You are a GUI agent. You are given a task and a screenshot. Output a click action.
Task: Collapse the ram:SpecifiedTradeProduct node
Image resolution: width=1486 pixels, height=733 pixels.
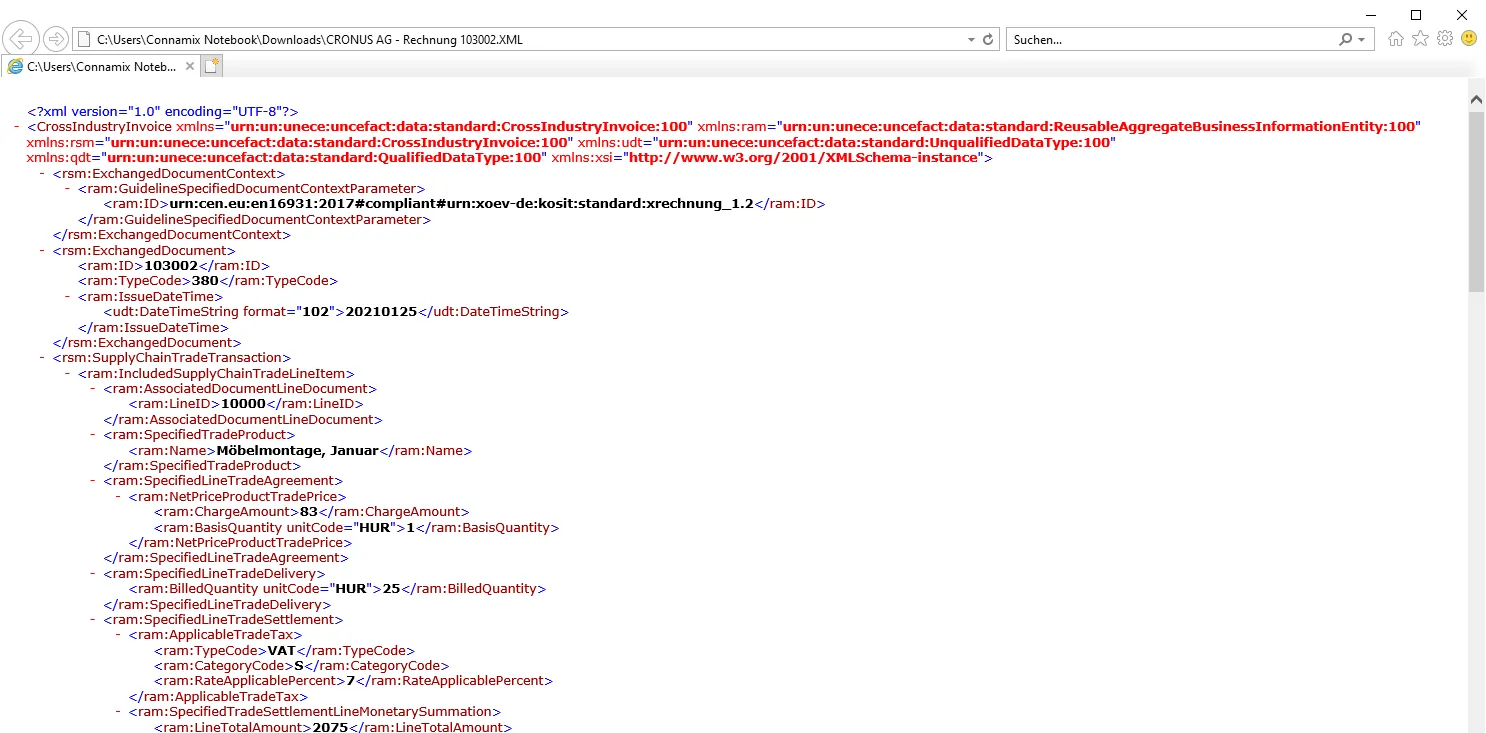pyautogui.click(x=94, y=435)
